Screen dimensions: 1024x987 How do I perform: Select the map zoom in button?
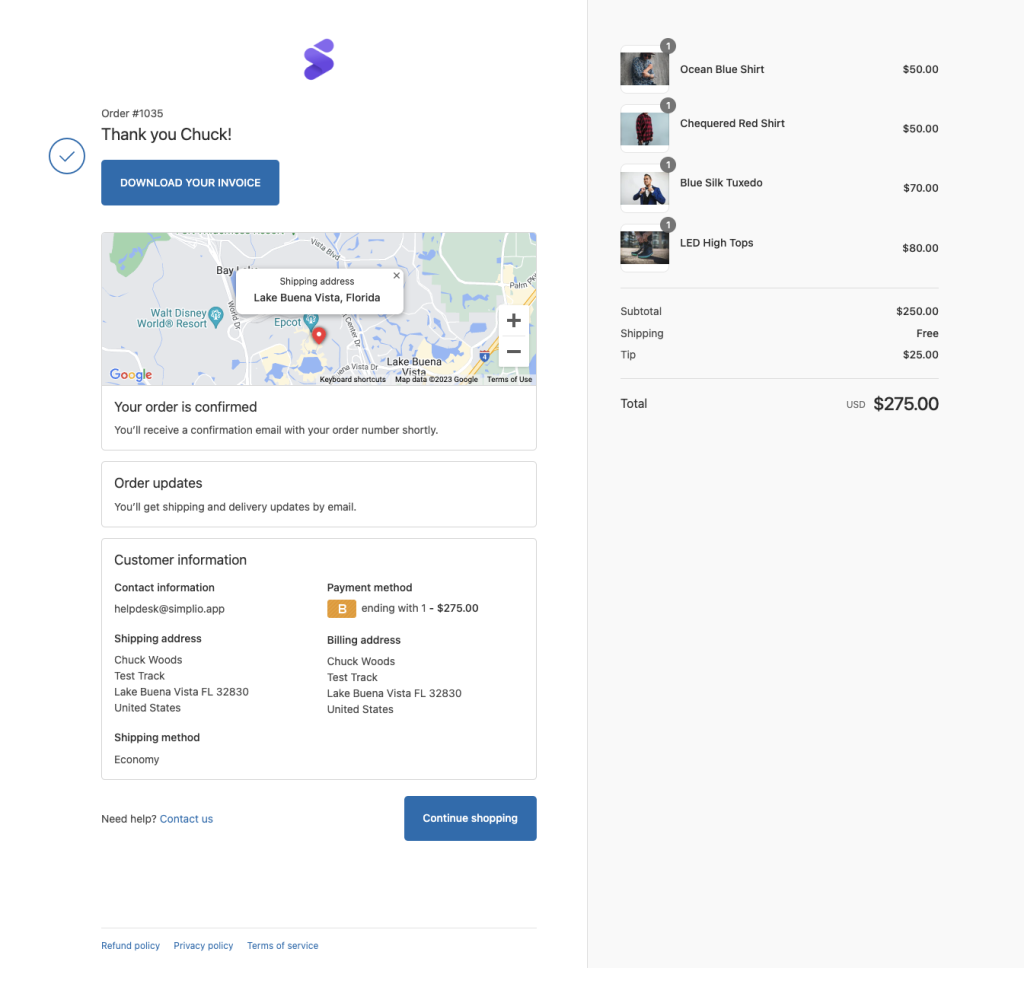point(513,319)
